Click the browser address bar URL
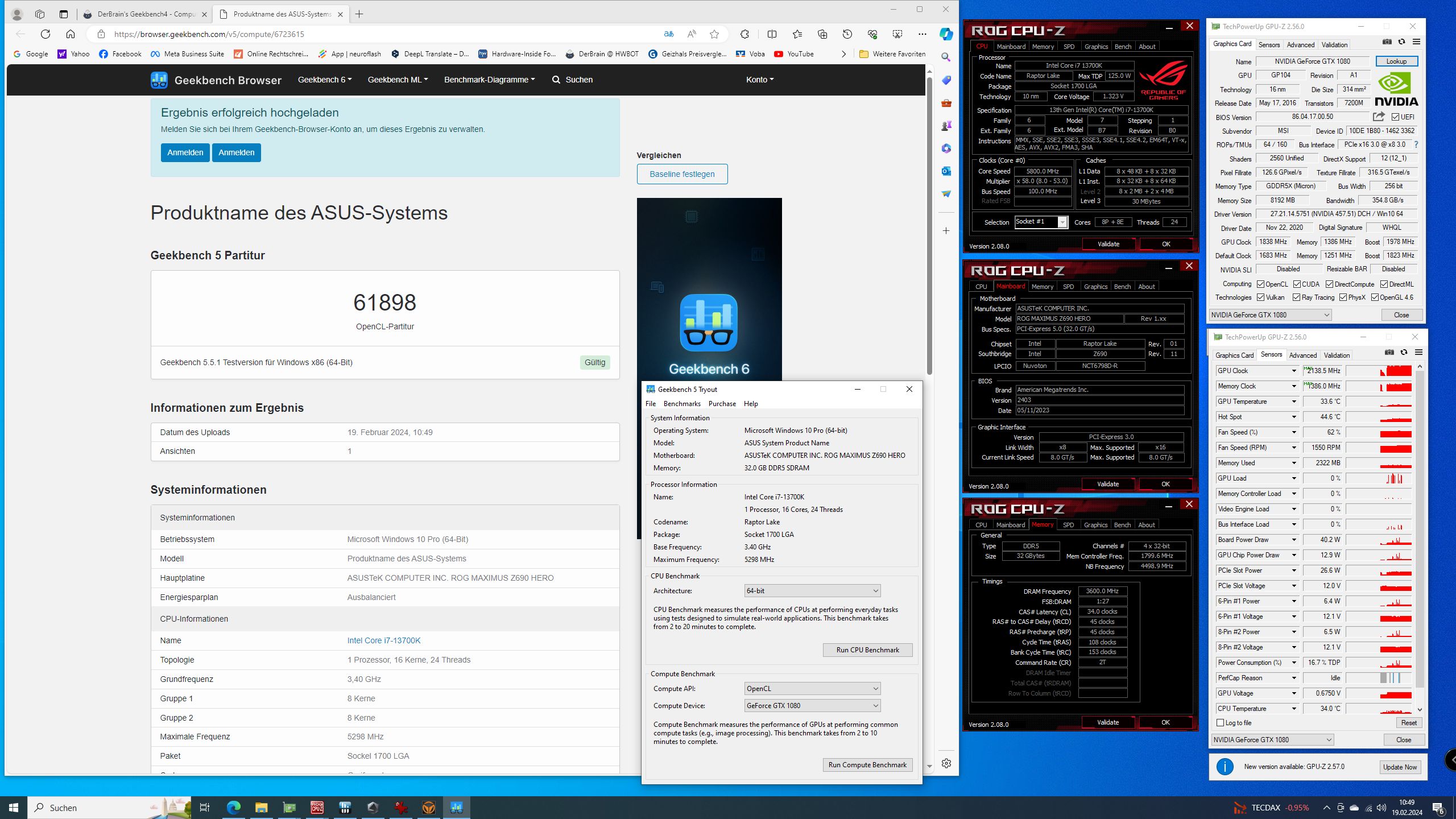Viewport: 1456px width, 819px height. click(209, 34)
